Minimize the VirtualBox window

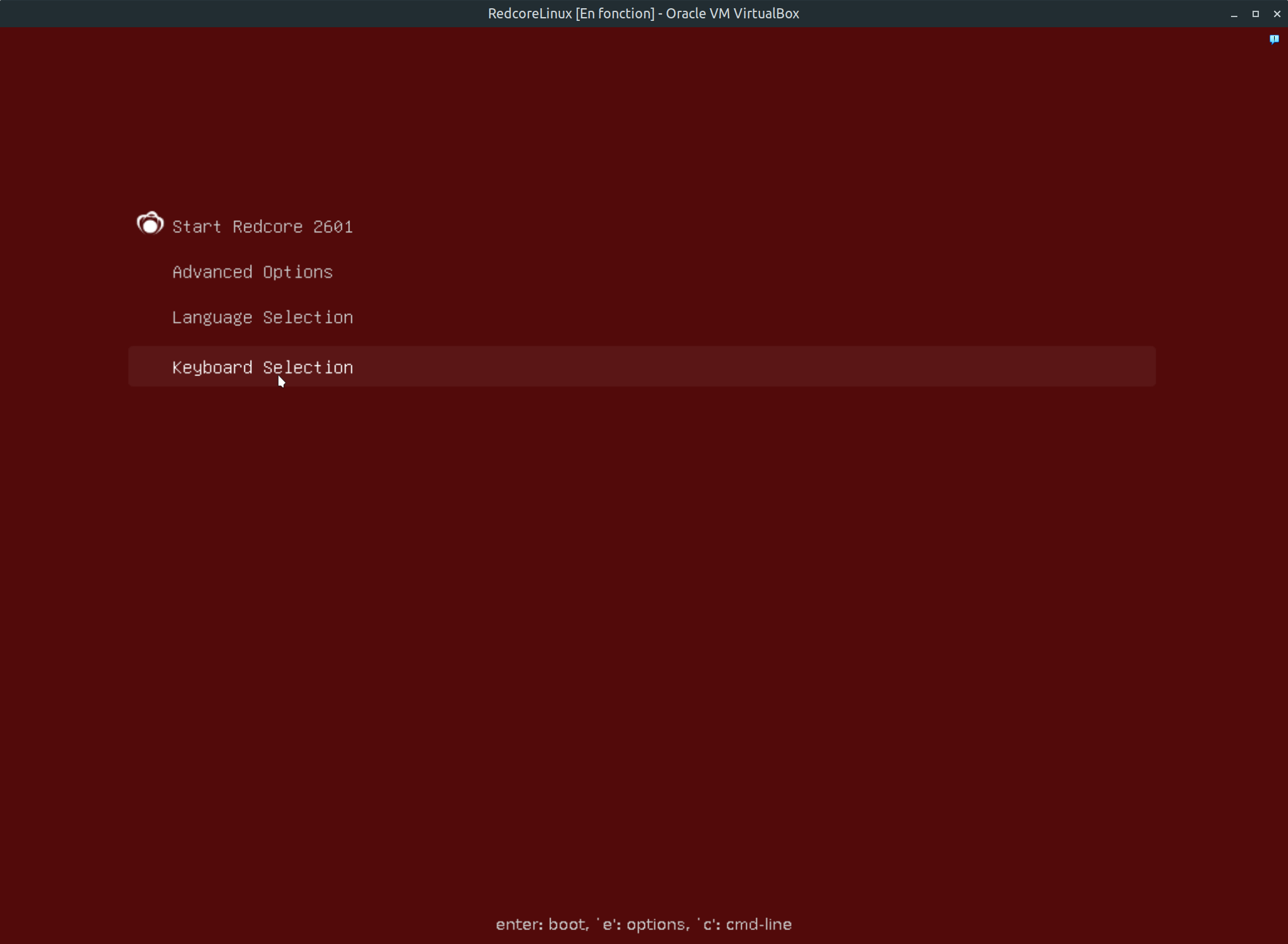[1234, 14]
